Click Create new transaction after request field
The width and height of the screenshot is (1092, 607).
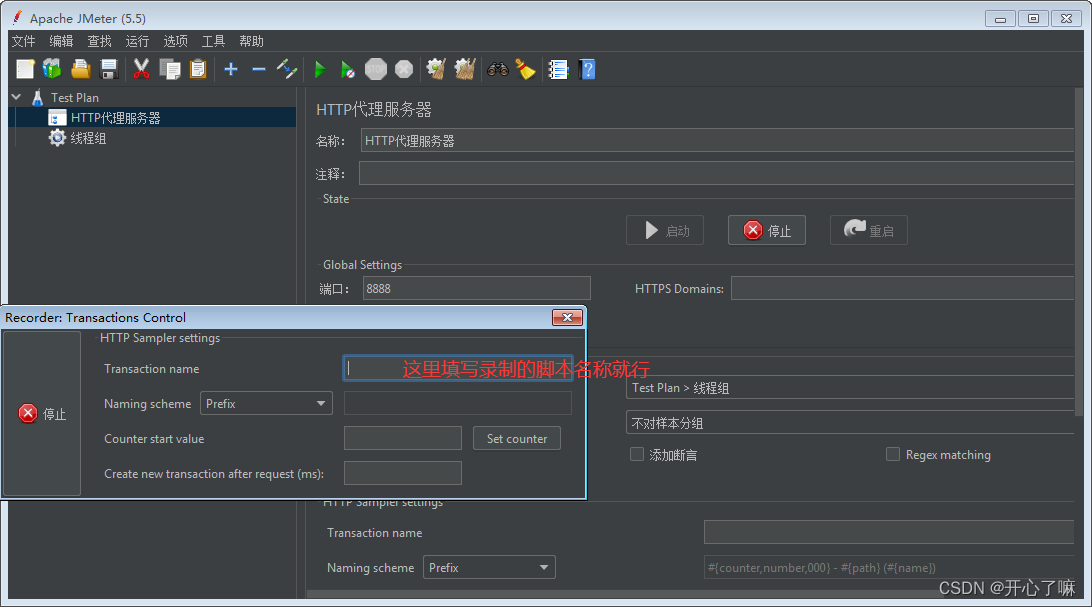[403, 473]
